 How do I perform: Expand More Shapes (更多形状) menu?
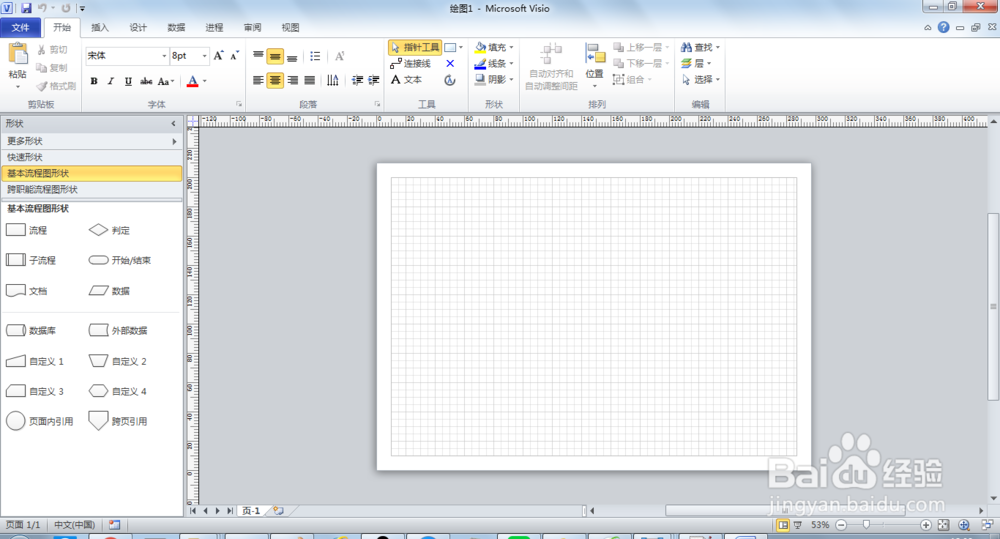pyautogui.click(x=91, y=141)
